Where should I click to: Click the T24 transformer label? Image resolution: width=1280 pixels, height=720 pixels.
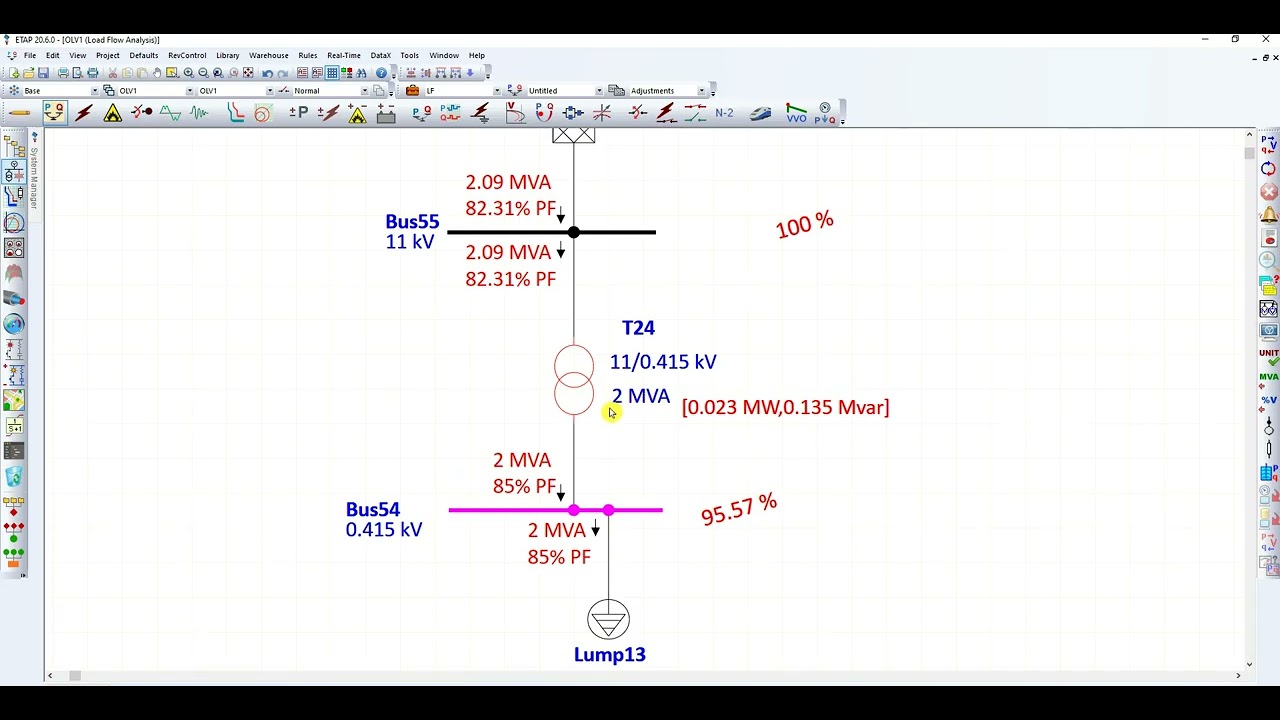tap(638, 328)
